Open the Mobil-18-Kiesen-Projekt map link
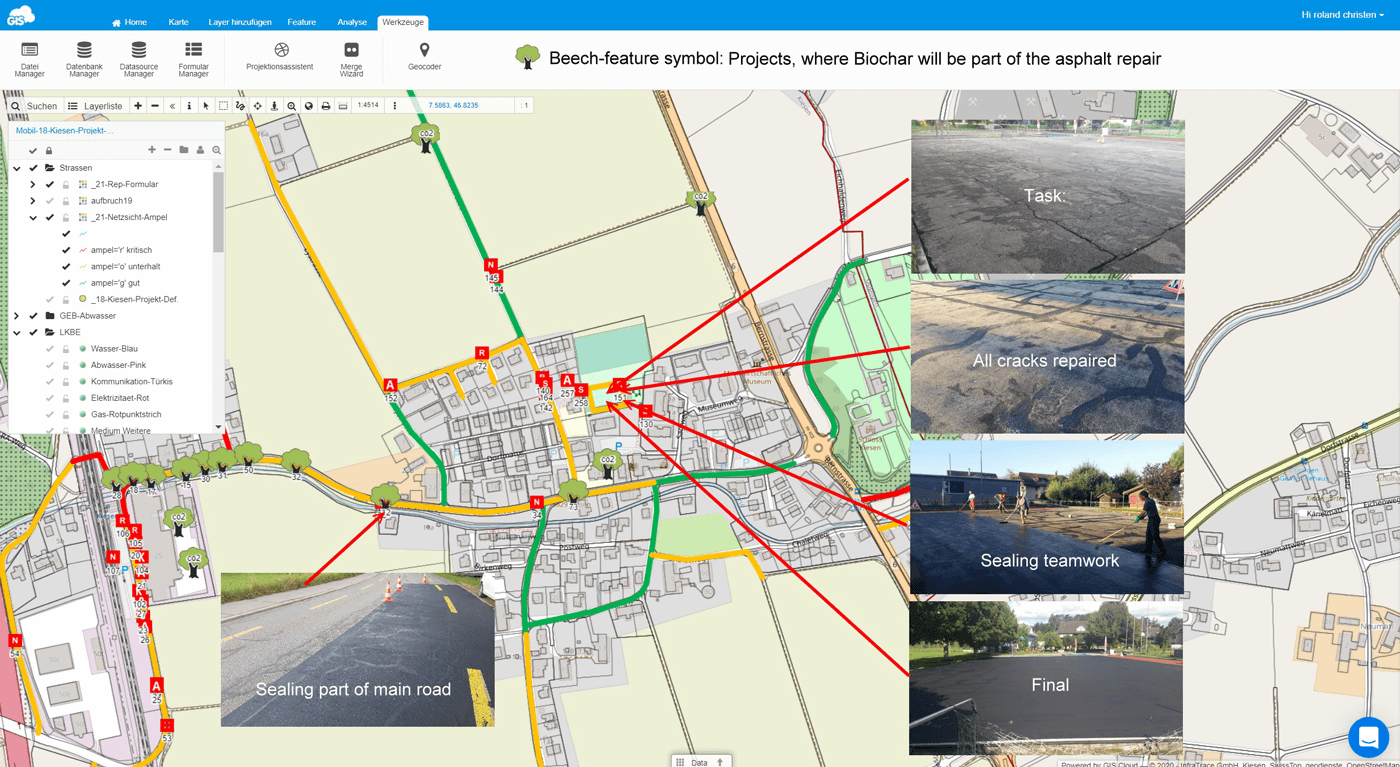 [x=65, y=131]
